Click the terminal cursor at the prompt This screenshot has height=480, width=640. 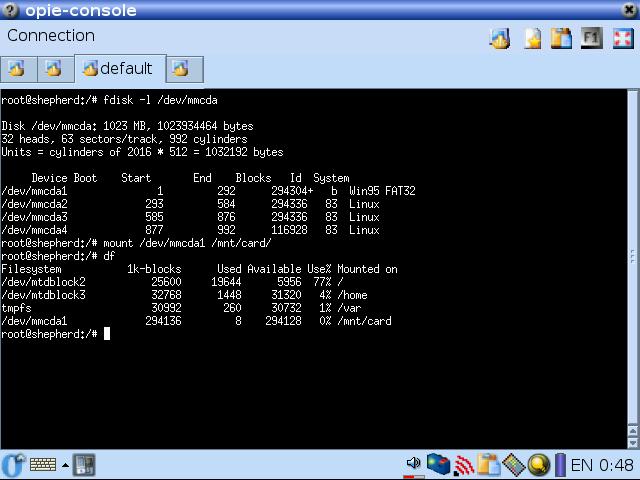click(107, 333)
